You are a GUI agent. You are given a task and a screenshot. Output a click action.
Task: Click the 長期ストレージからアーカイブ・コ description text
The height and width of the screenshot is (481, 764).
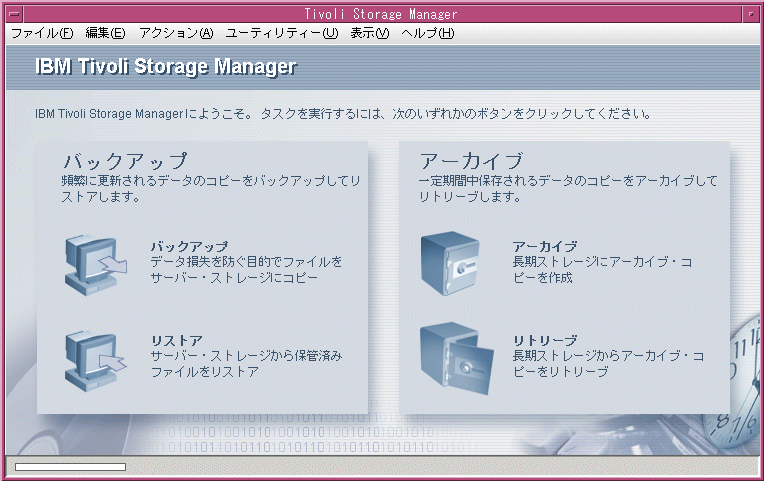(x=608, y=364)
